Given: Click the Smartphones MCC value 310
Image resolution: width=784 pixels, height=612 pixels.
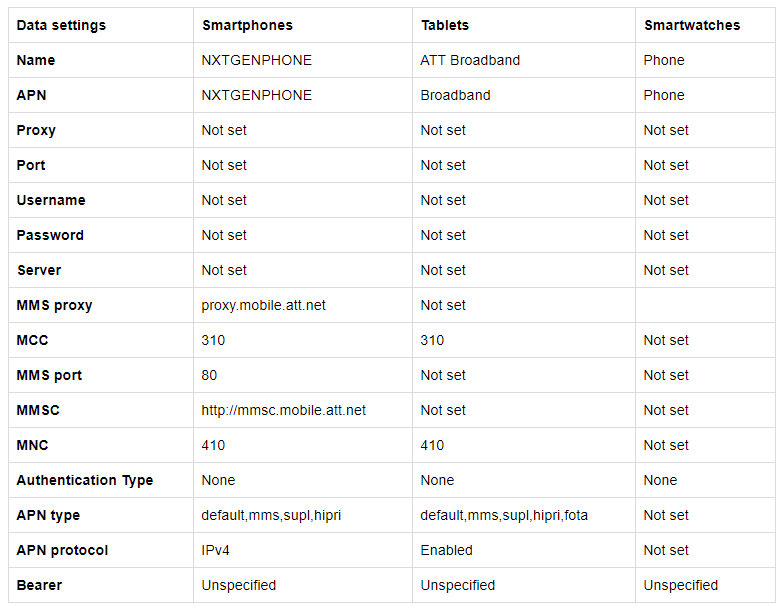Looking at the screenshot, I should pyautogui.click(x=213, y=340).
